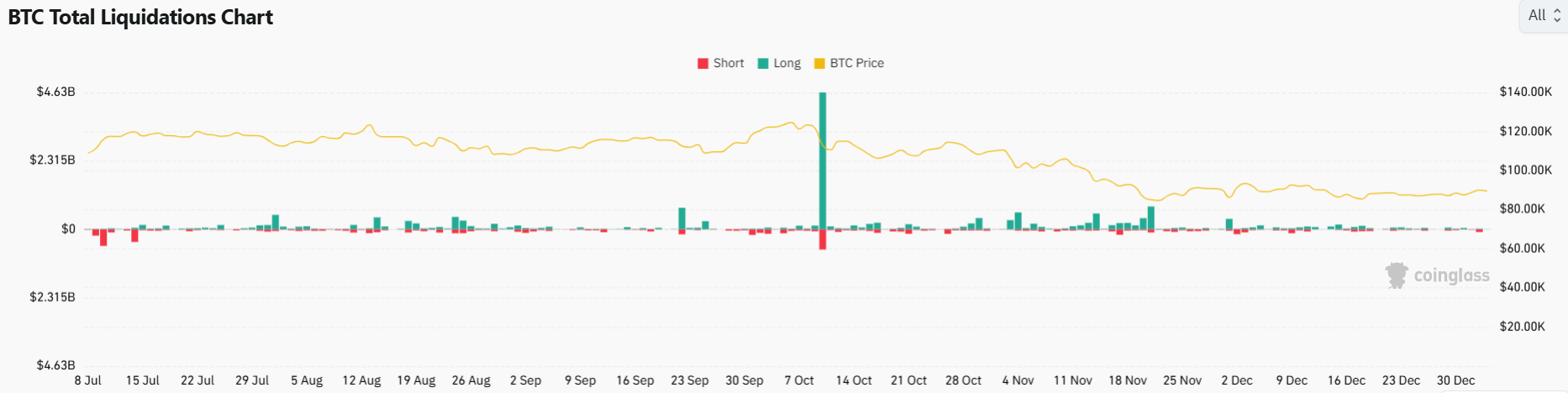
Task: Click the up-down arrows beside All
Action: tap(1556, 15)
